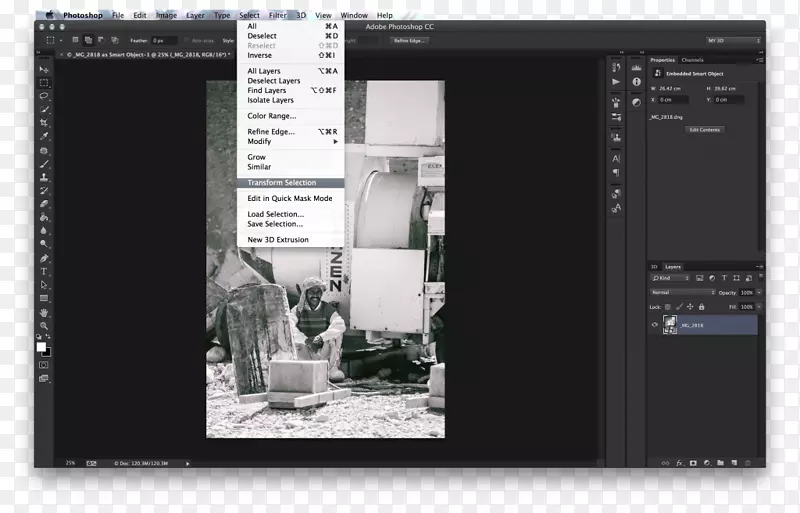
Task: Select the Clone Stamp tool
Action: [x=44, y=177]
